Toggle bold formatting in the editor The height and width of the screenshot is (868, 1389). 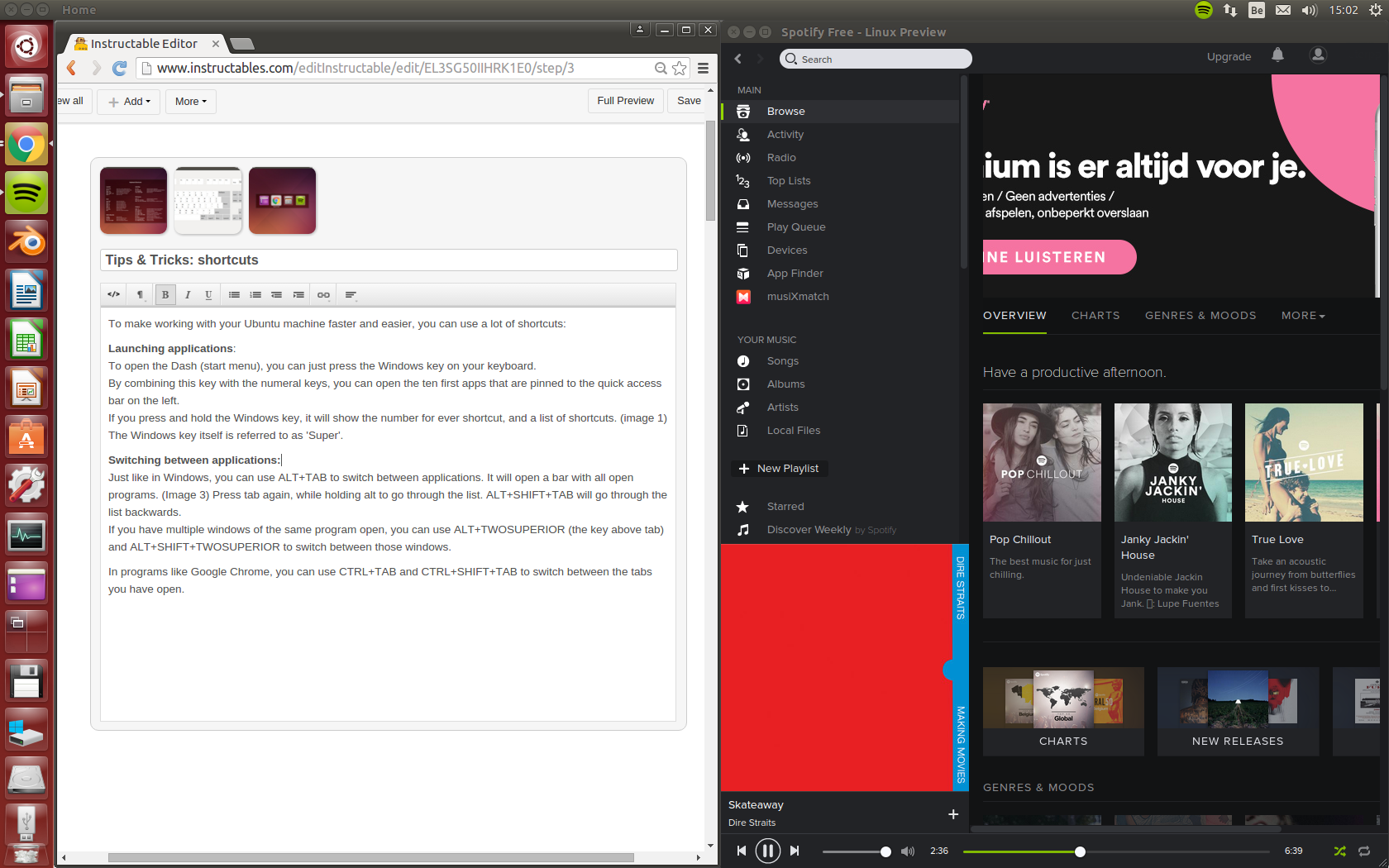[165, 295]
